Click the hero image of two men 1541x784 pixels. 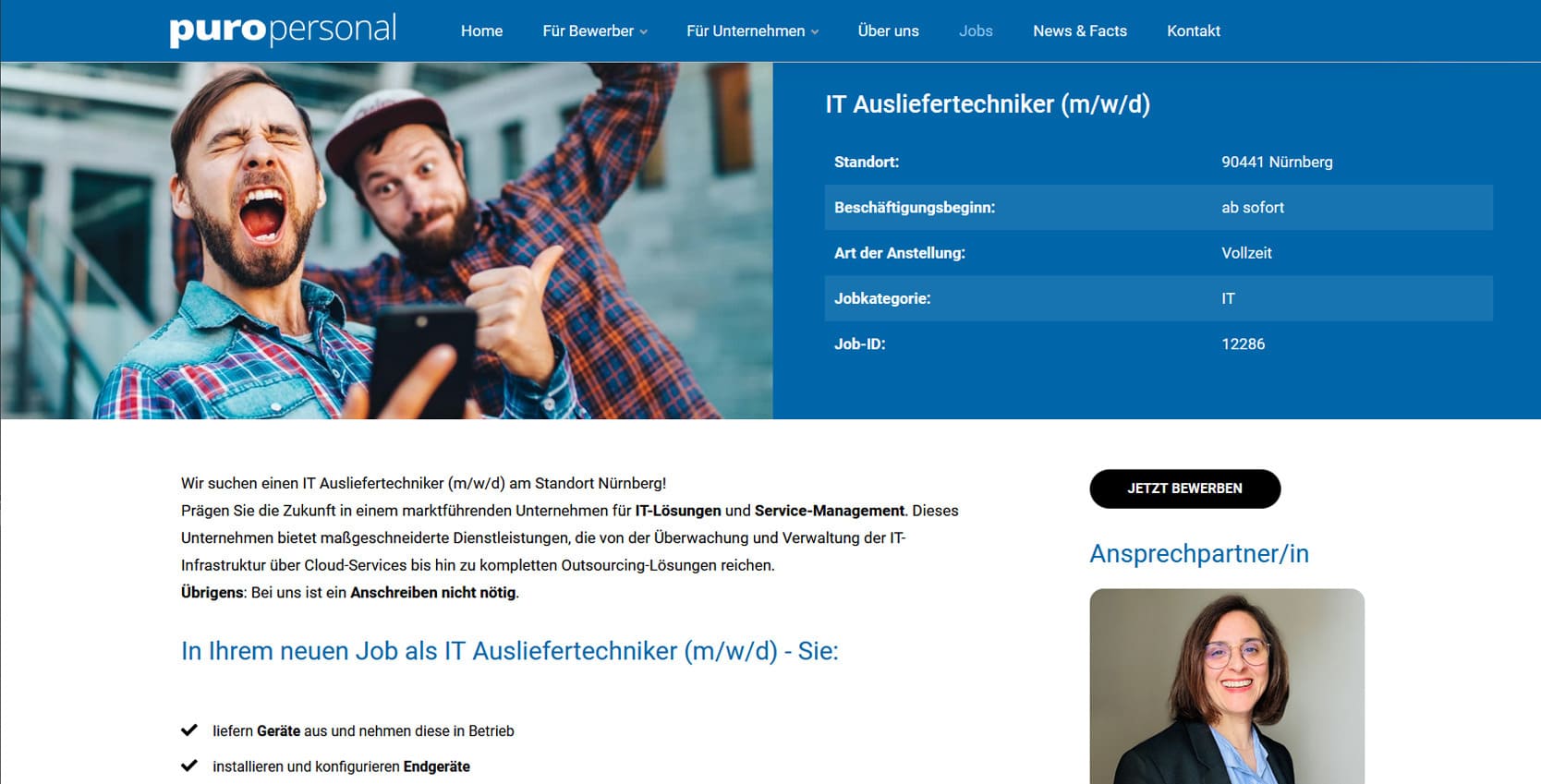coord(386,241)
